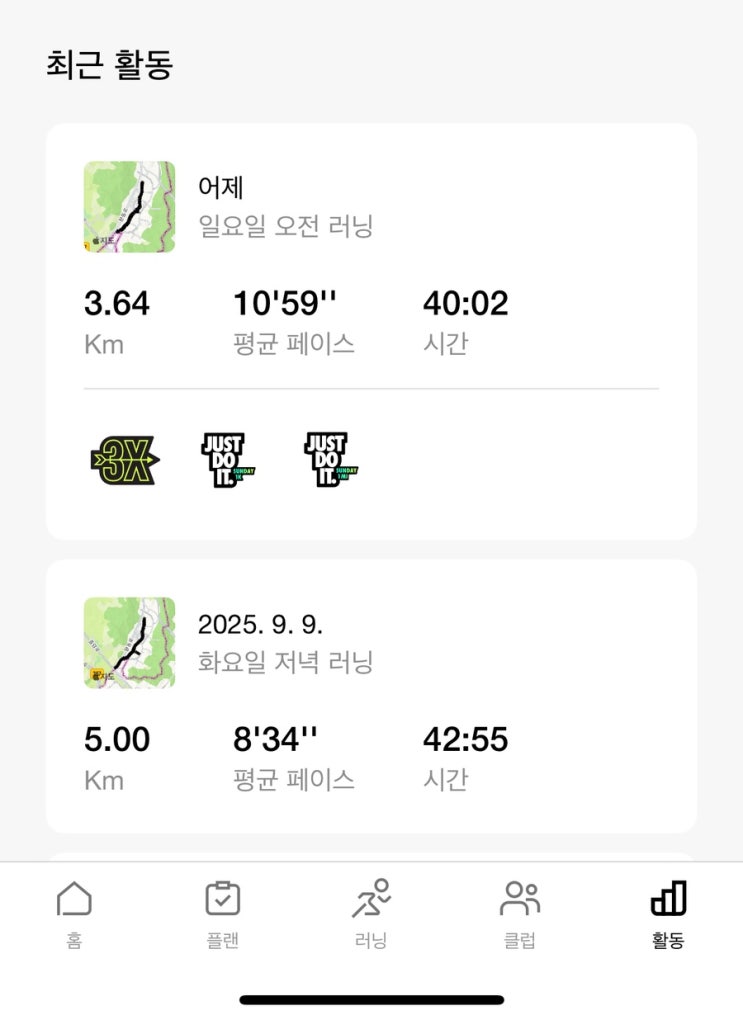The height and width of the screenshot is (1020, 743).
Task: Tap the 플랜 clipboard icon
Action: pyautogui.click(x=222, y=899)
